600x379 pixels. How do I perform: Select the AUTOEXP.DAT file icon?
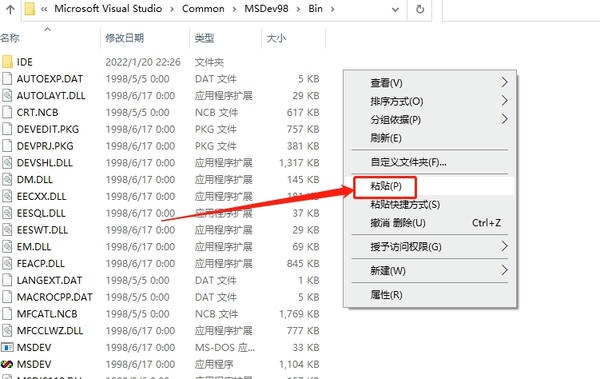(7, 78)
